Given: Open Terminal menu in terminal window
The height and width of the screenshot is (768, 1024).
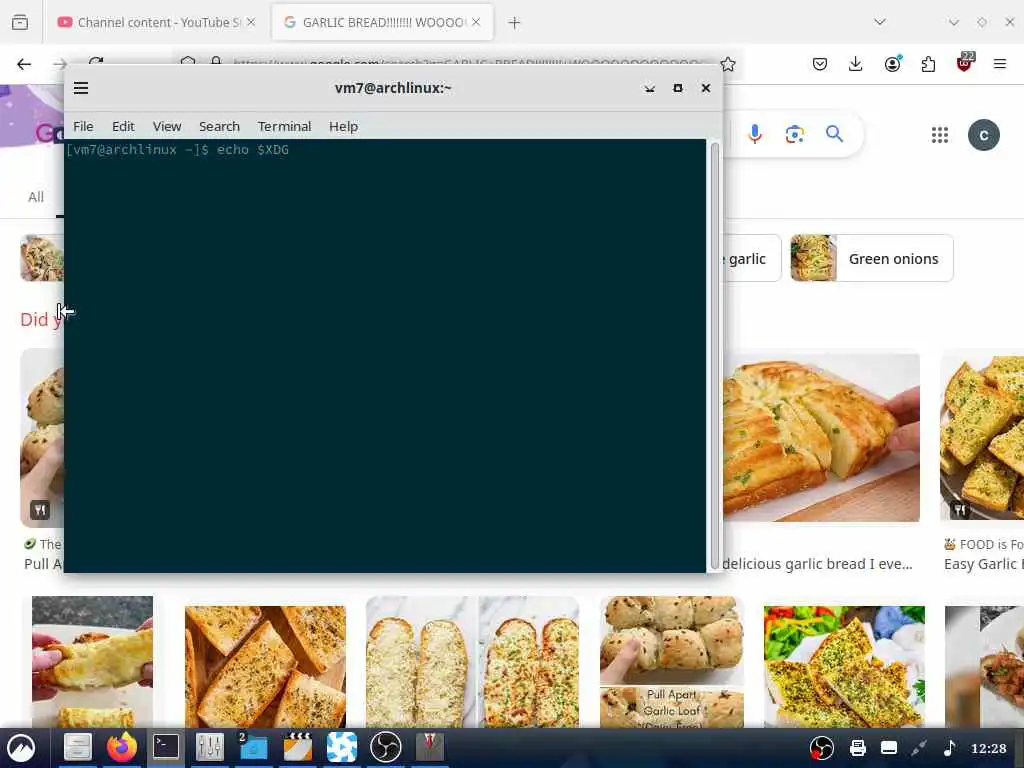Looking at the screenshot, I should [x=284, y=126].
